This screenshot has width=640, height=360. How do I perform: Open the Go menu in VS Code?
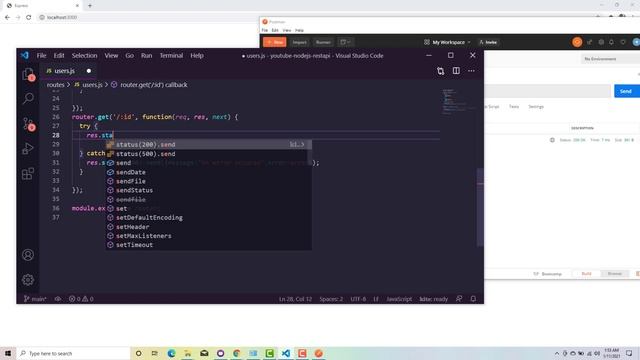129,56
